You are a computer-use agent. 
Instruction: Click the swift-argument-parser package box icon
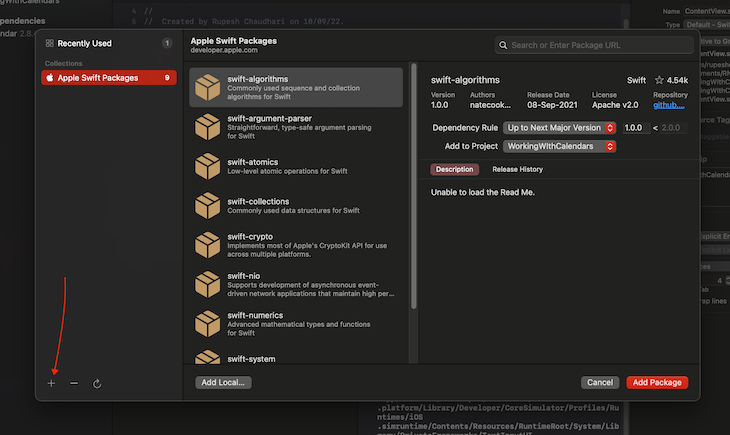pyautogui.click(x=207, y=127)
